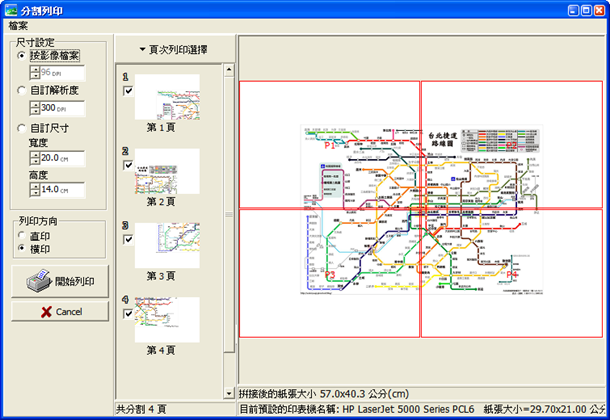610x420 pixels.
Task: Toggle the checkbox for page 1
Action: [x=128, y=91]
